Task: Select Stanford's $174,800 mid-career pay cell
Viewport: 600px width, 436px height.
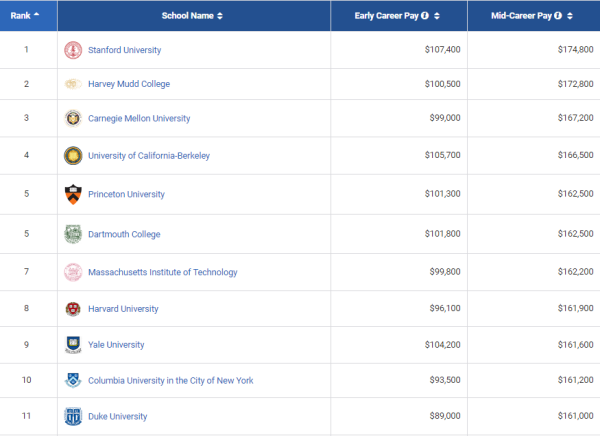Action: [x=533, y=50]
